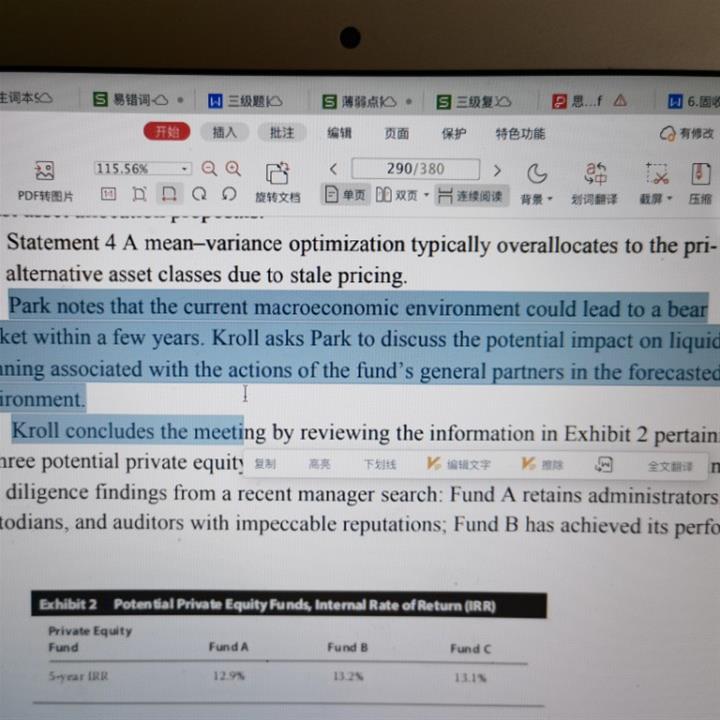This screenshot has width=720, height=720.
Task: Click the 有修改 cloud sync icon
Action: coord(667,134)
